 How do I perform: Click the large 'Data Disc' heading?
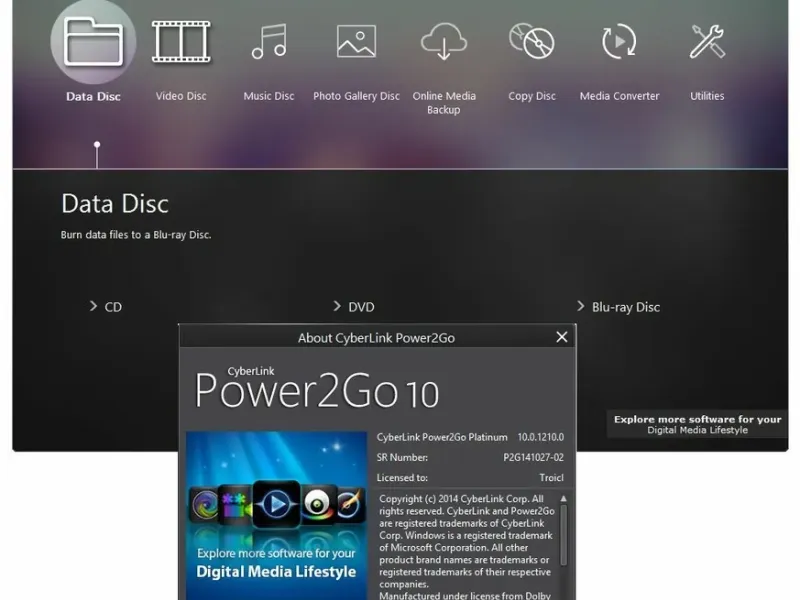pos(115,204)
